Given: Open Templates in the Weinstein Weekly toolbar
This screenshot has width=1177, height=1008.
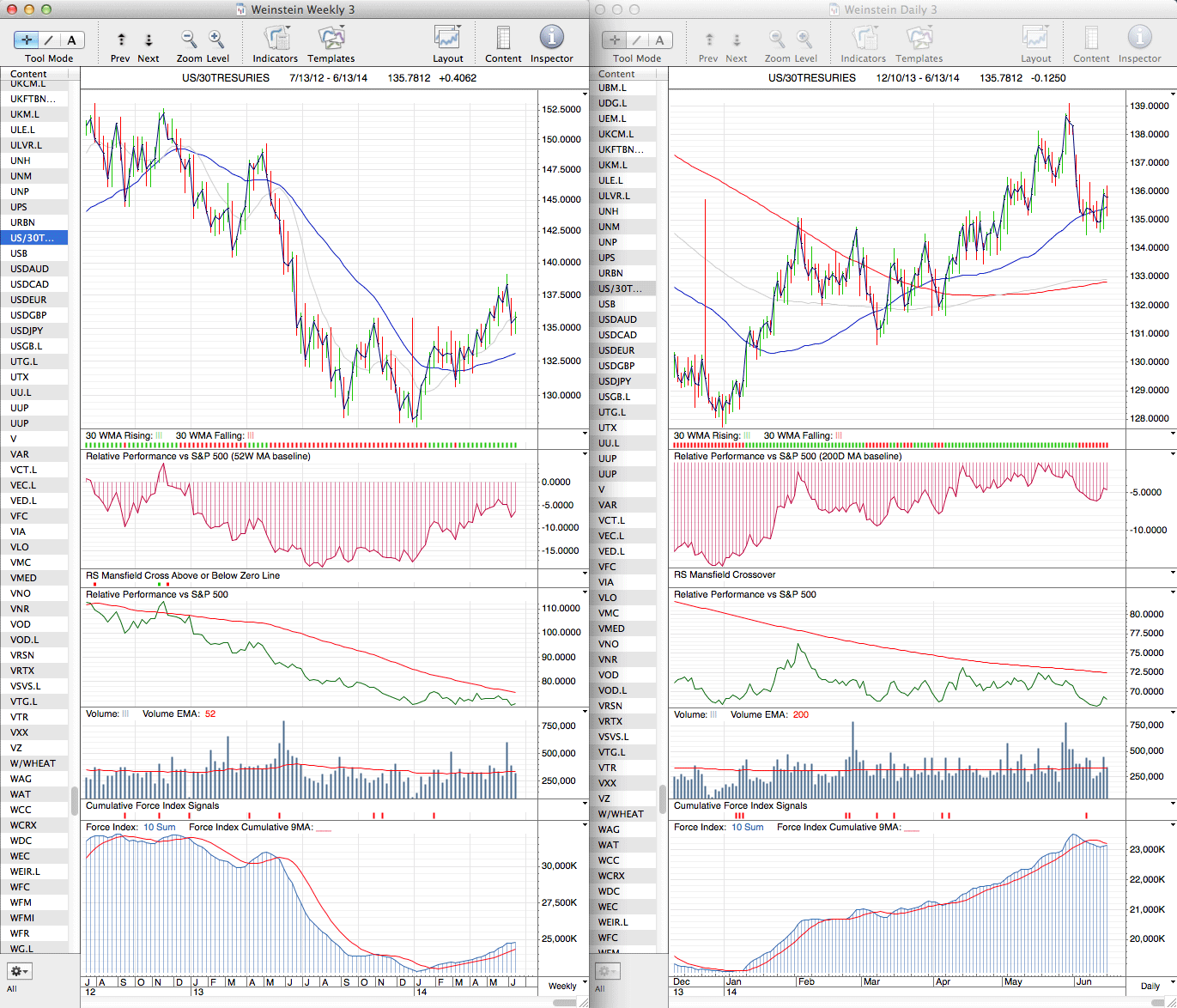Looking at the screenshot, I should pos(331,39).
